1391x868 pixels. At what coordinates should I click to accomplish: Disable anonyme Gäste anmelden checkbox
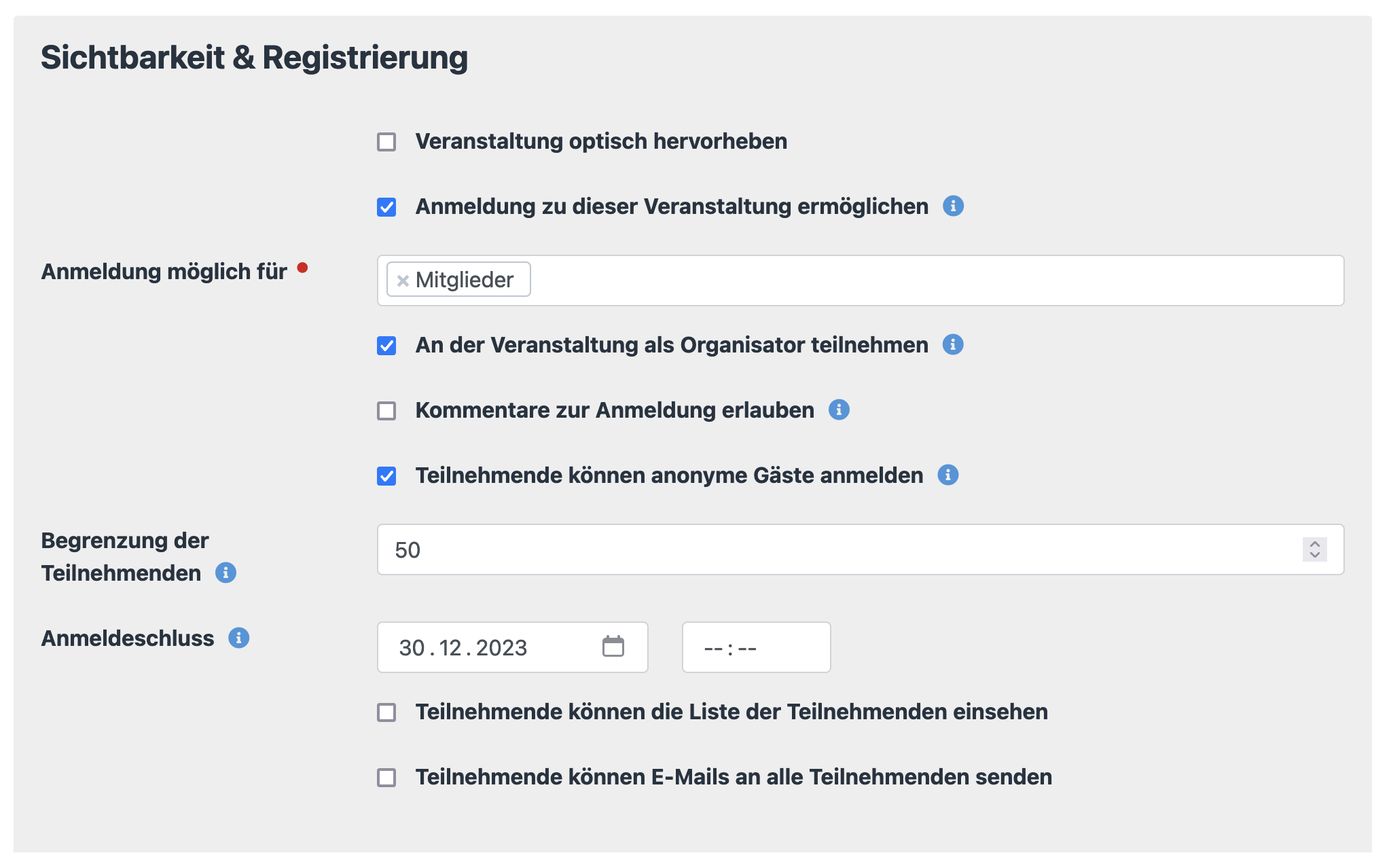(386, 476)
